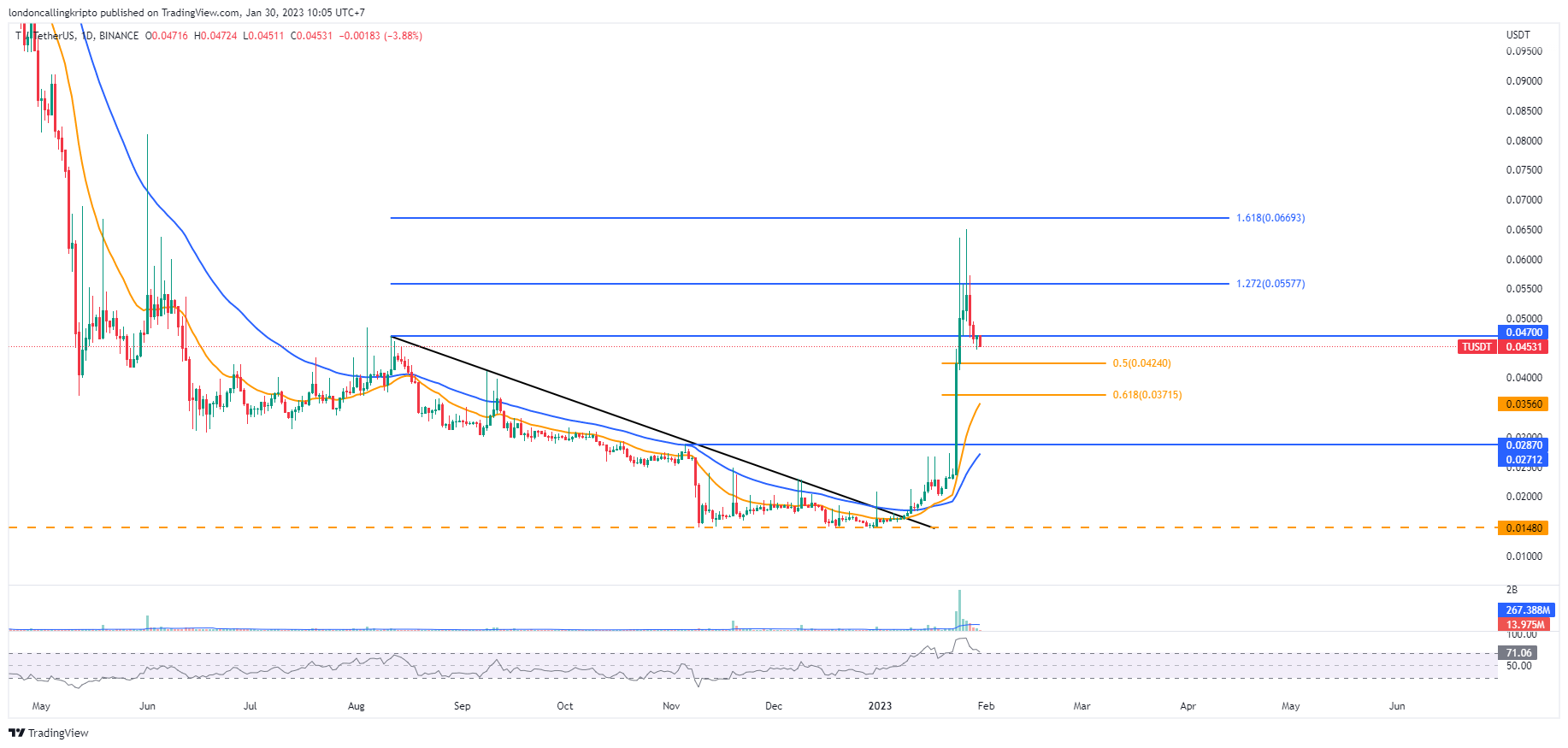Click the red TUSDT symbol price tag
Image resolution: width=1568 pixels, height=748 pixels.
pos(1477,347)
